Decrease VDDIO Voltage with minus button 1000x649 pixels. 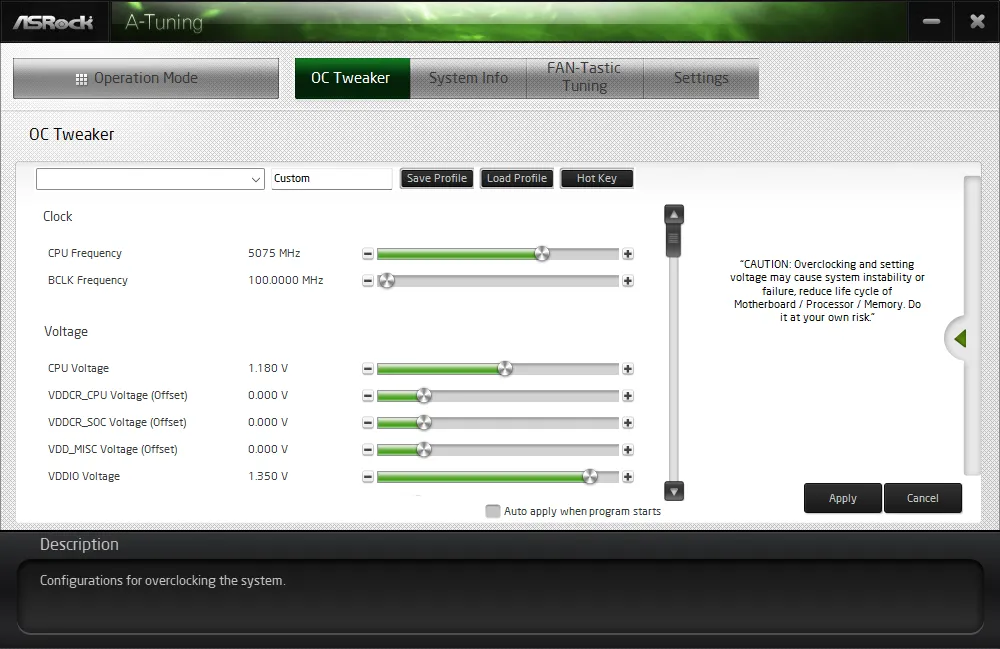tap(367, 476)
